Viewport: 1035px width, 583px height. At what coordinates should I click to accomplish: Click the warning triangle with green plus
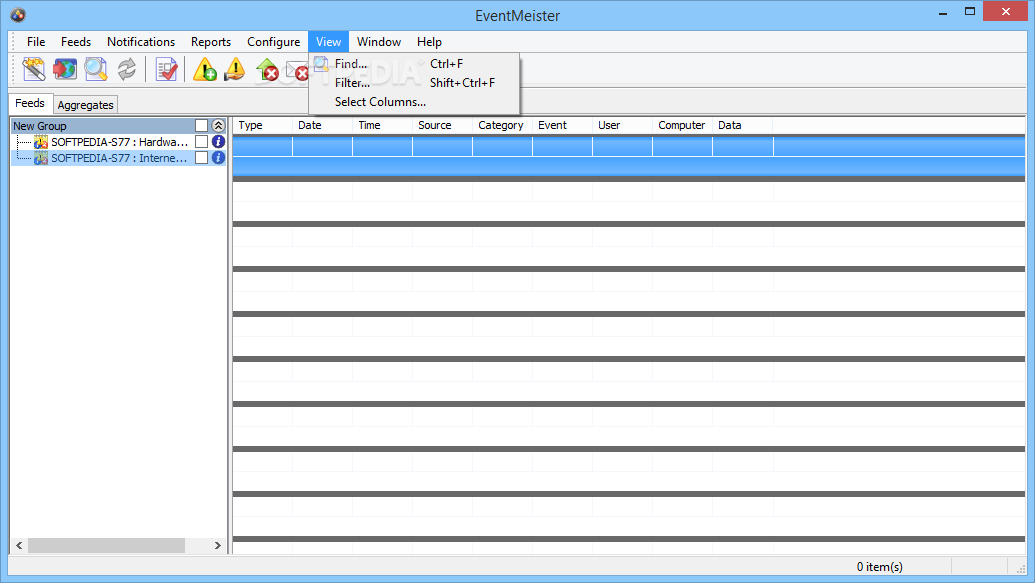coord(205,69)
